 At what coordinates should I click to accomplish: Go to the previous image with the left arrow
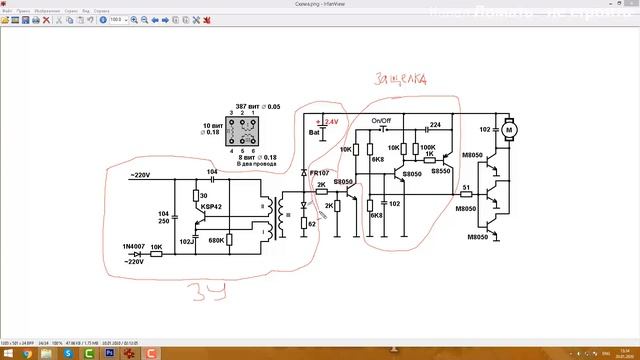tap(155, 20)
